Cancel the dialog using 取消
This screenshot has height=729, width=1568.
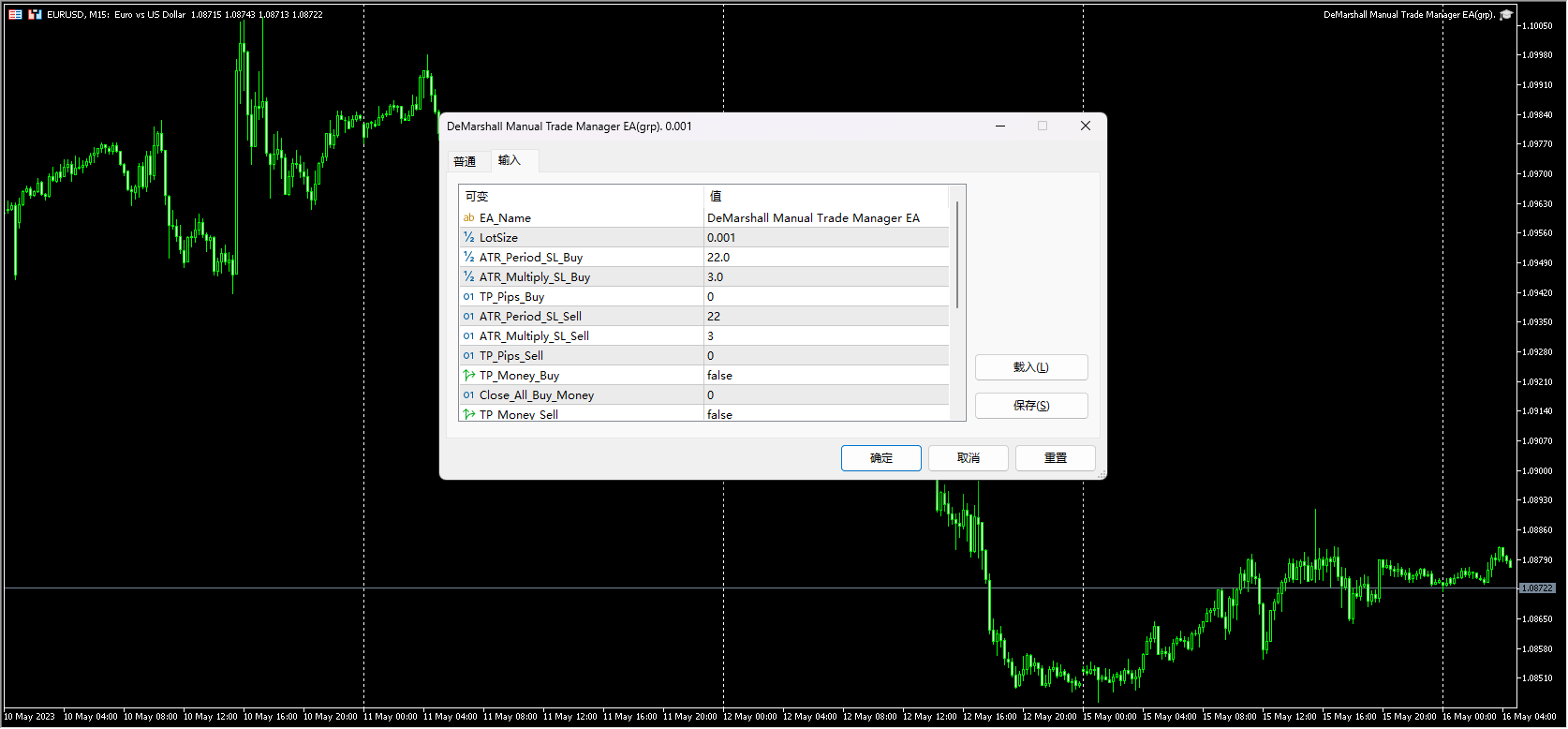968,458
